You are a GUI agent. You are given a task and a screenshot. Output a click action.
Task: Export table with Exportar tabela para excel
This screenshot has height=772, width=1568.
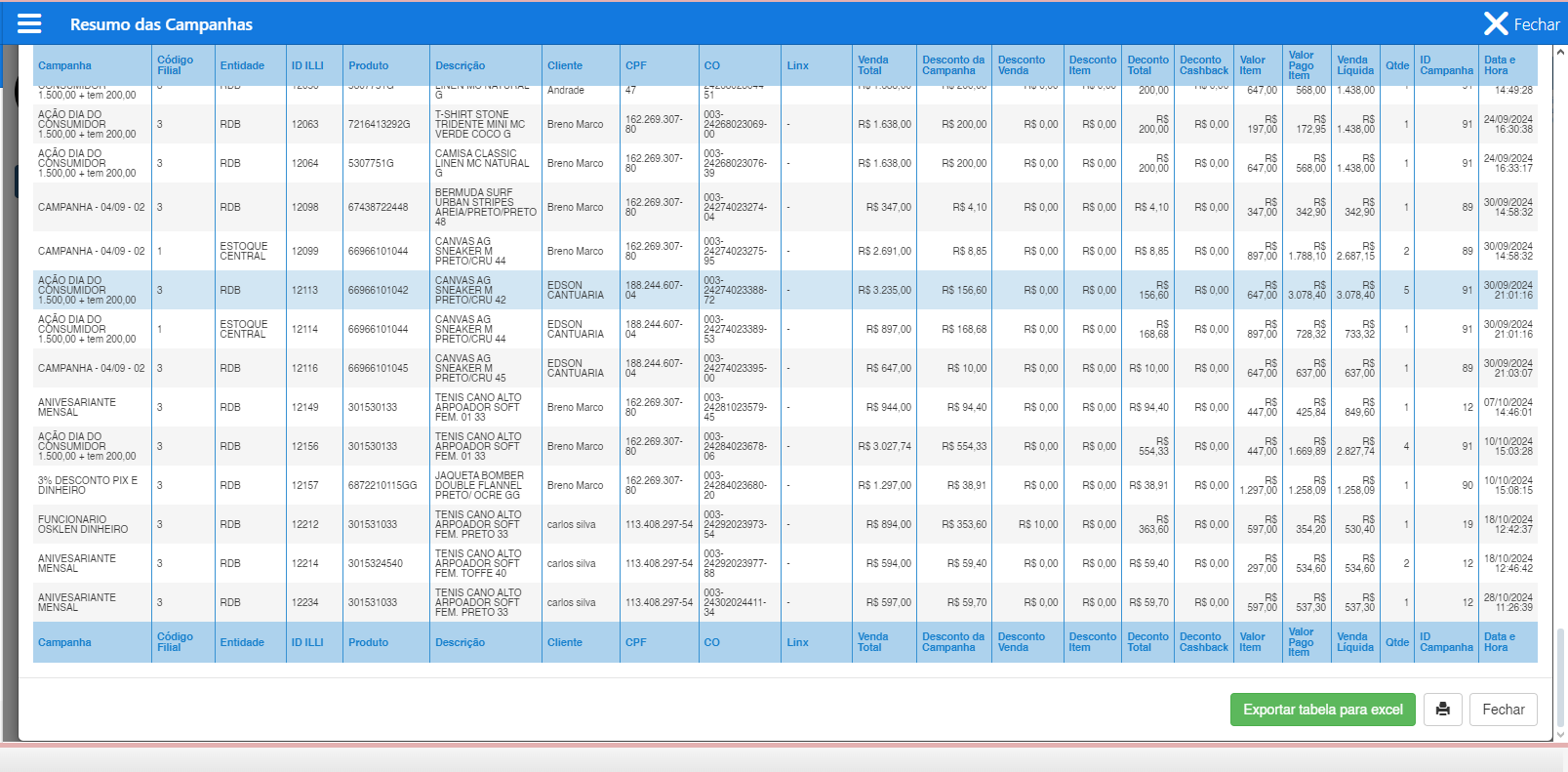pos(1322,710)
